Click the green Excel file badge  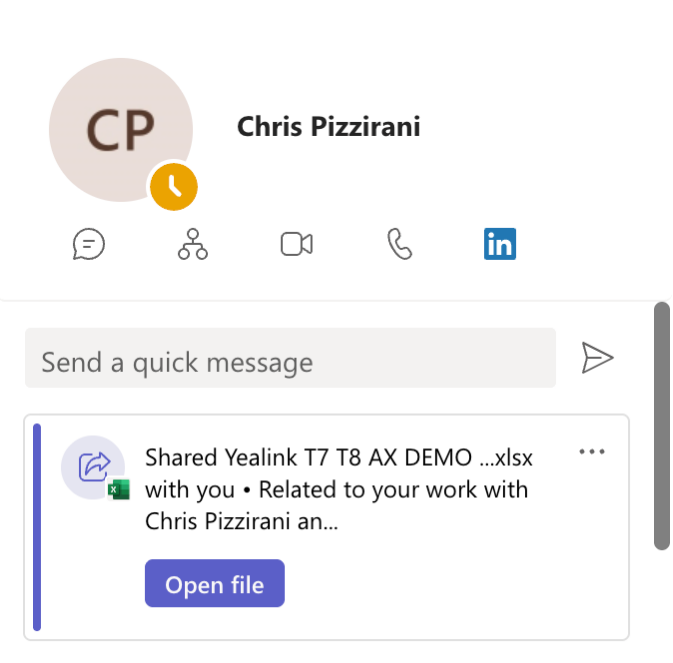(119, 489)
